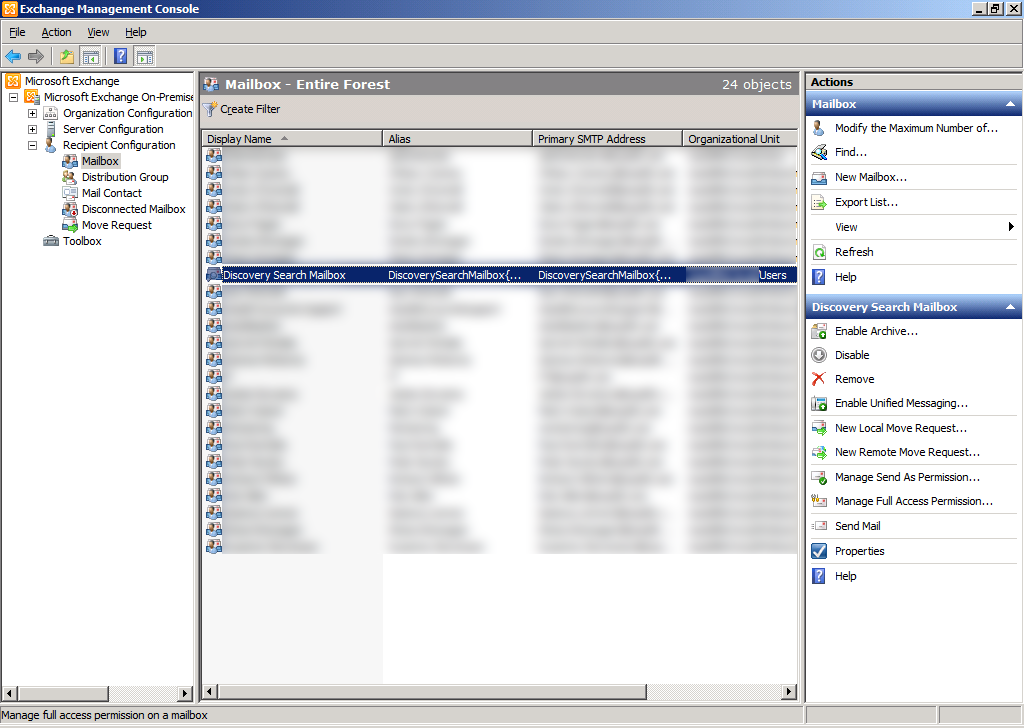Click the New Mailbox action icon
Image resolution: width=1024 pixels, height=728 pixels.
819,178
